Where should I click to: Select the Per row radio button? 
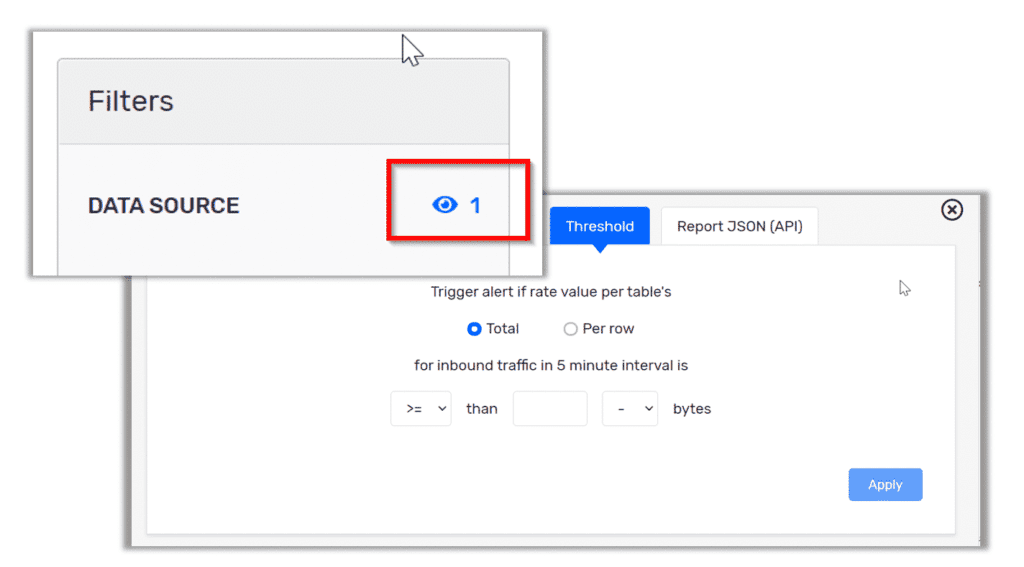point(570,329)
